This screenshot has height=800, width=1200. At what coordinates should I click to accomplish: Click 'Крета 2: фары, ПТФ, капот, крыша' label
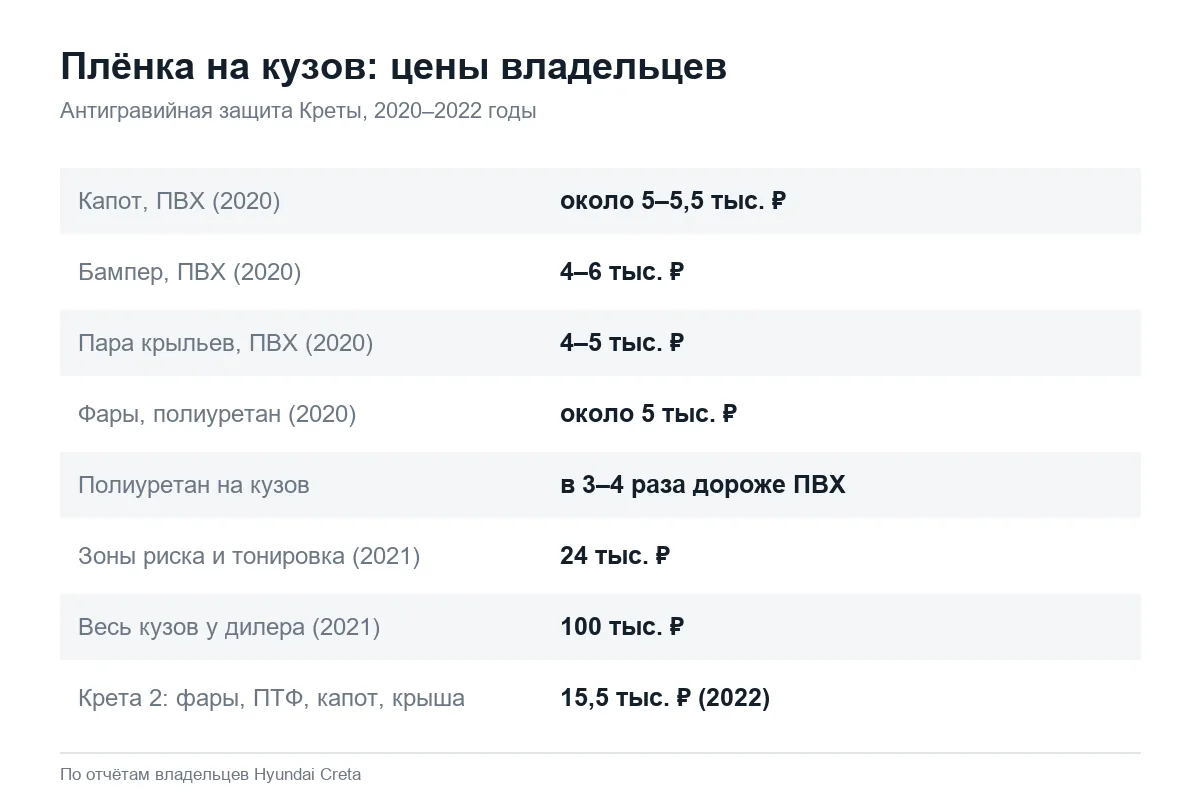pyautogui.click(x=271, y=698)
